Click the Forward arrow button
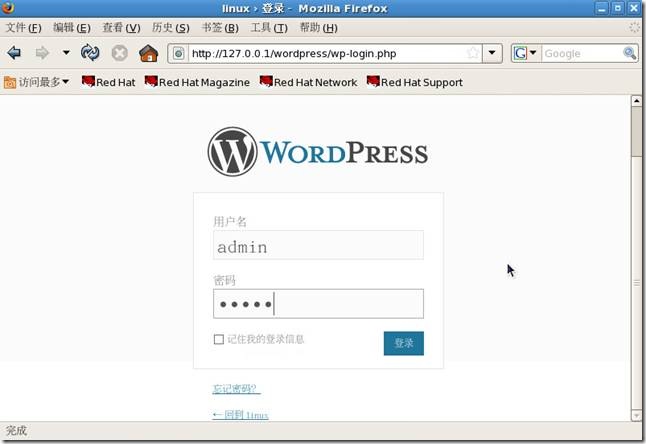The image size is (646, 444). tap(42, 53)
